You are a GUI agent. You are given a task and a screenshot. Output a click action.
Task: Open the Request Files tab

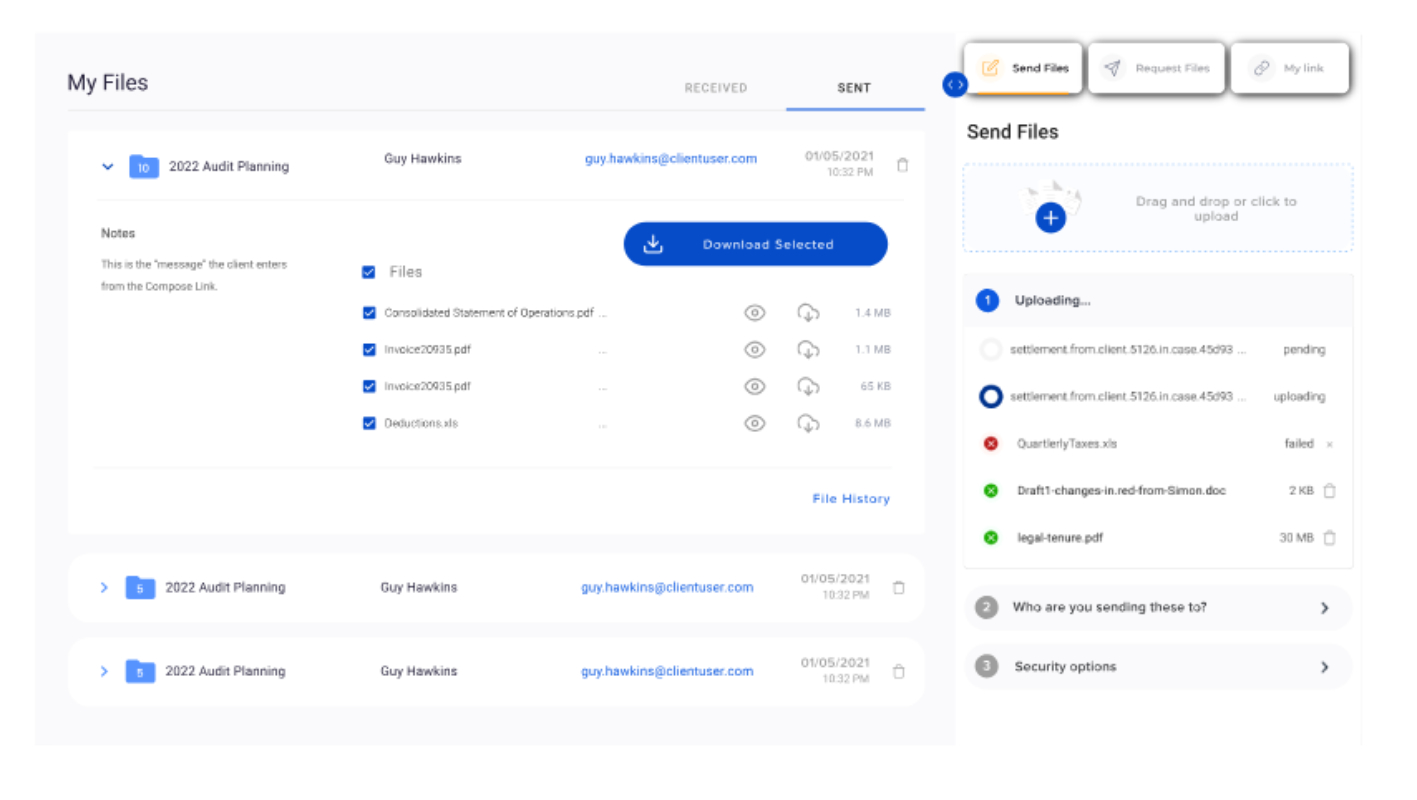[x=1156, y=68]
